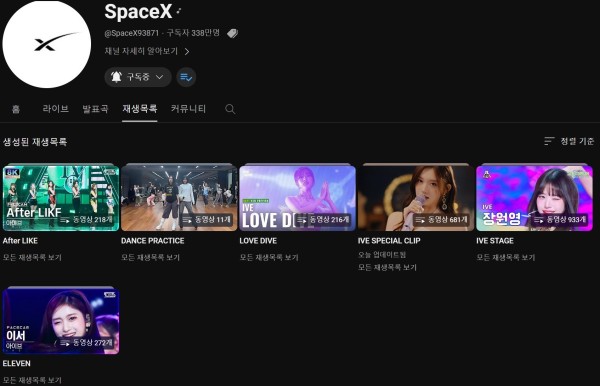View full playlist link under LOVE DIVE
Image resolution: width=600 pixels, height=386 pixels.
(269, 257)
